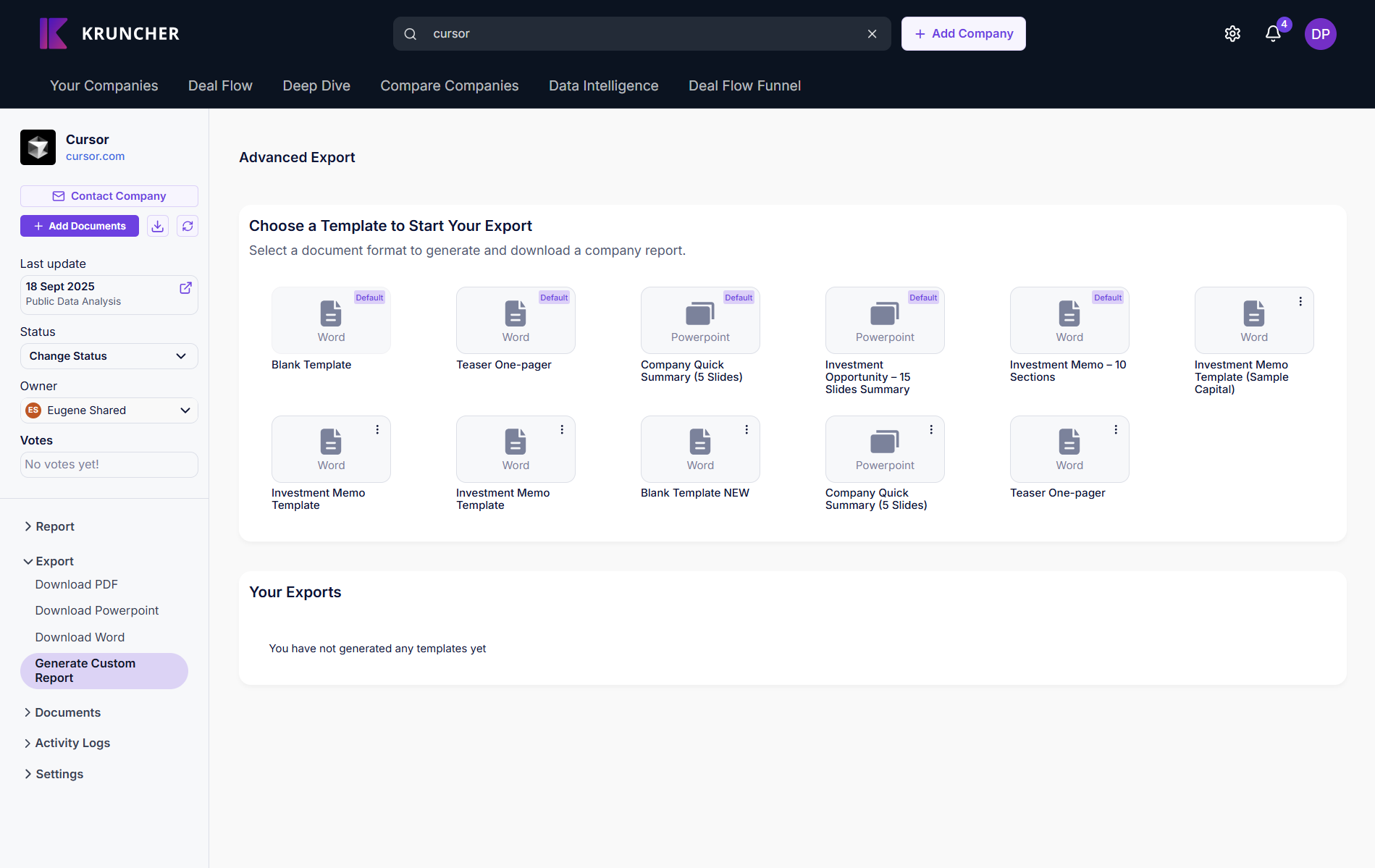Open three-dot menu on Blank Template NEW

[747, 429]
